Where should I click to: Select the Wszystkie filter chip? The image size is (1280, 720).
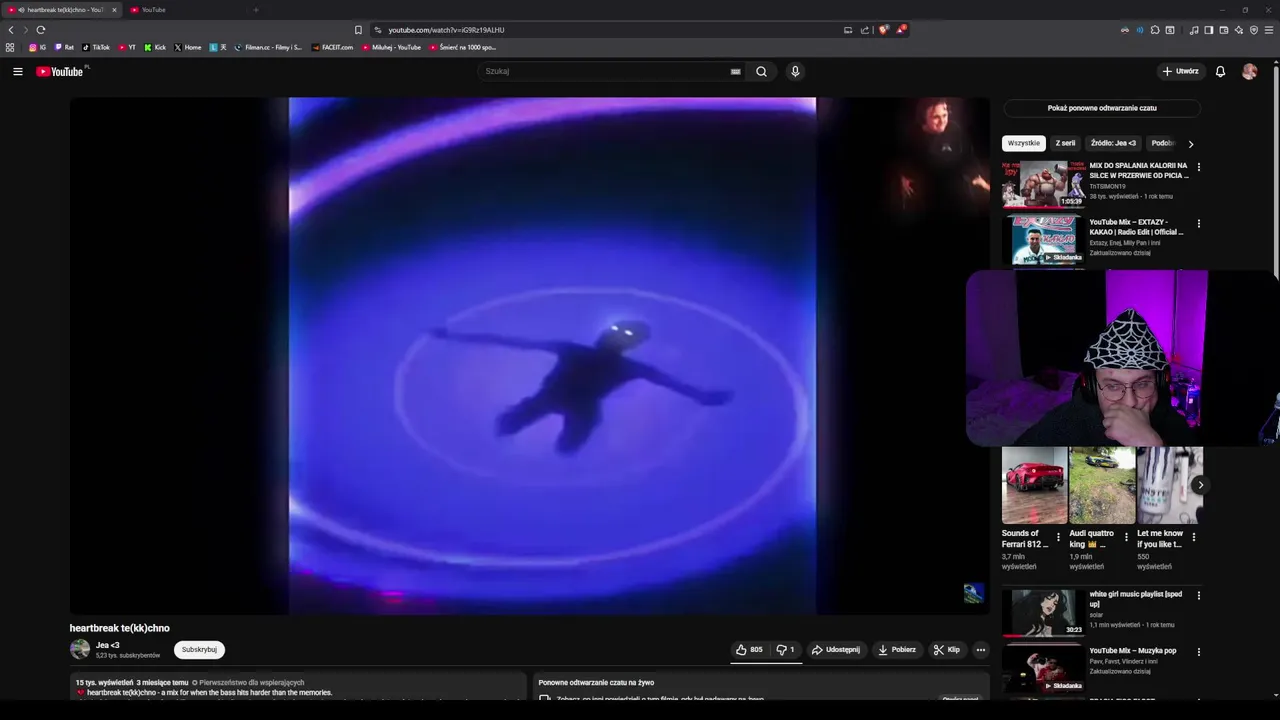tap(1023, 143)
